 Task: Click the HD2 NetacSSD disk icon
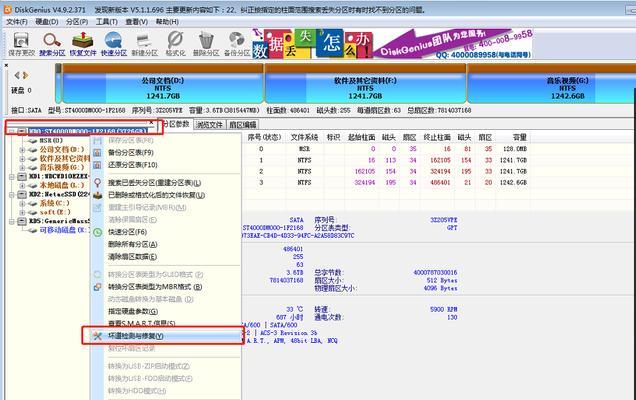coord(22,194)
